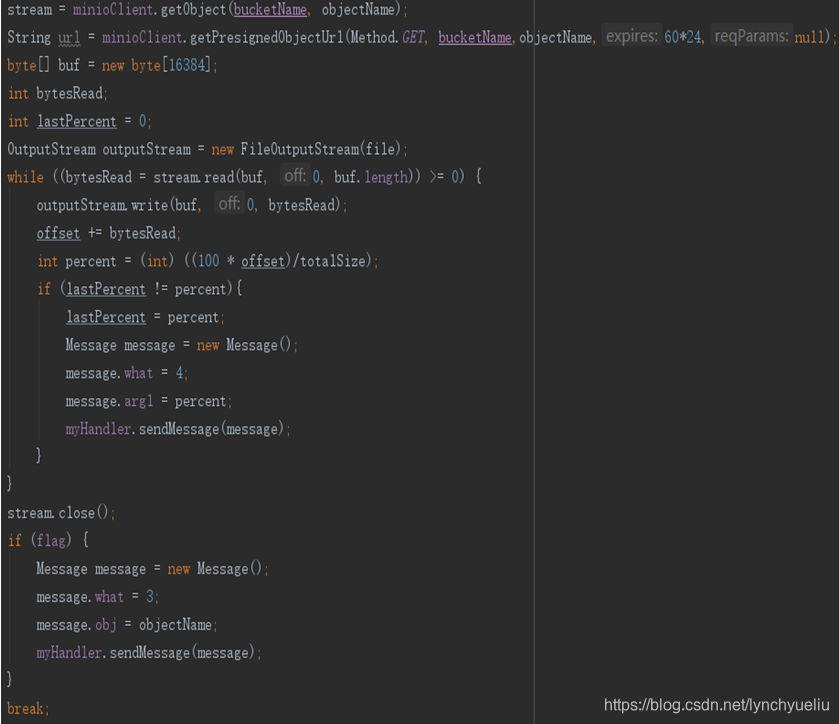Click the 'while' keyword
This screenshot has width=839, height=724.
point(26,177)
